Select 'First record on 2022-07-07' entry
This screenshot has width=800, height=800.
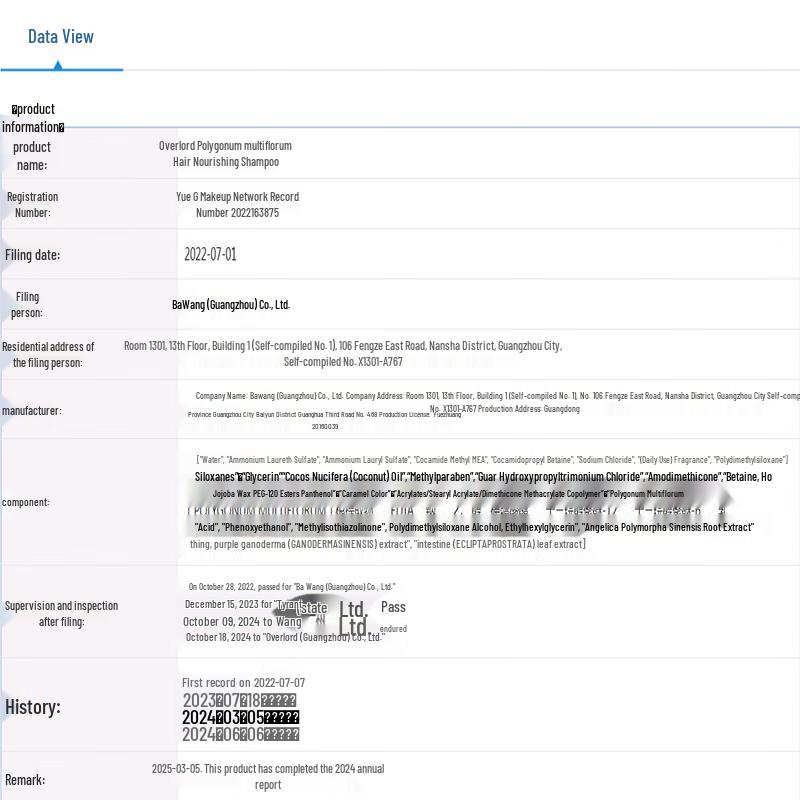pyautogui.click(x=243, y=682)
